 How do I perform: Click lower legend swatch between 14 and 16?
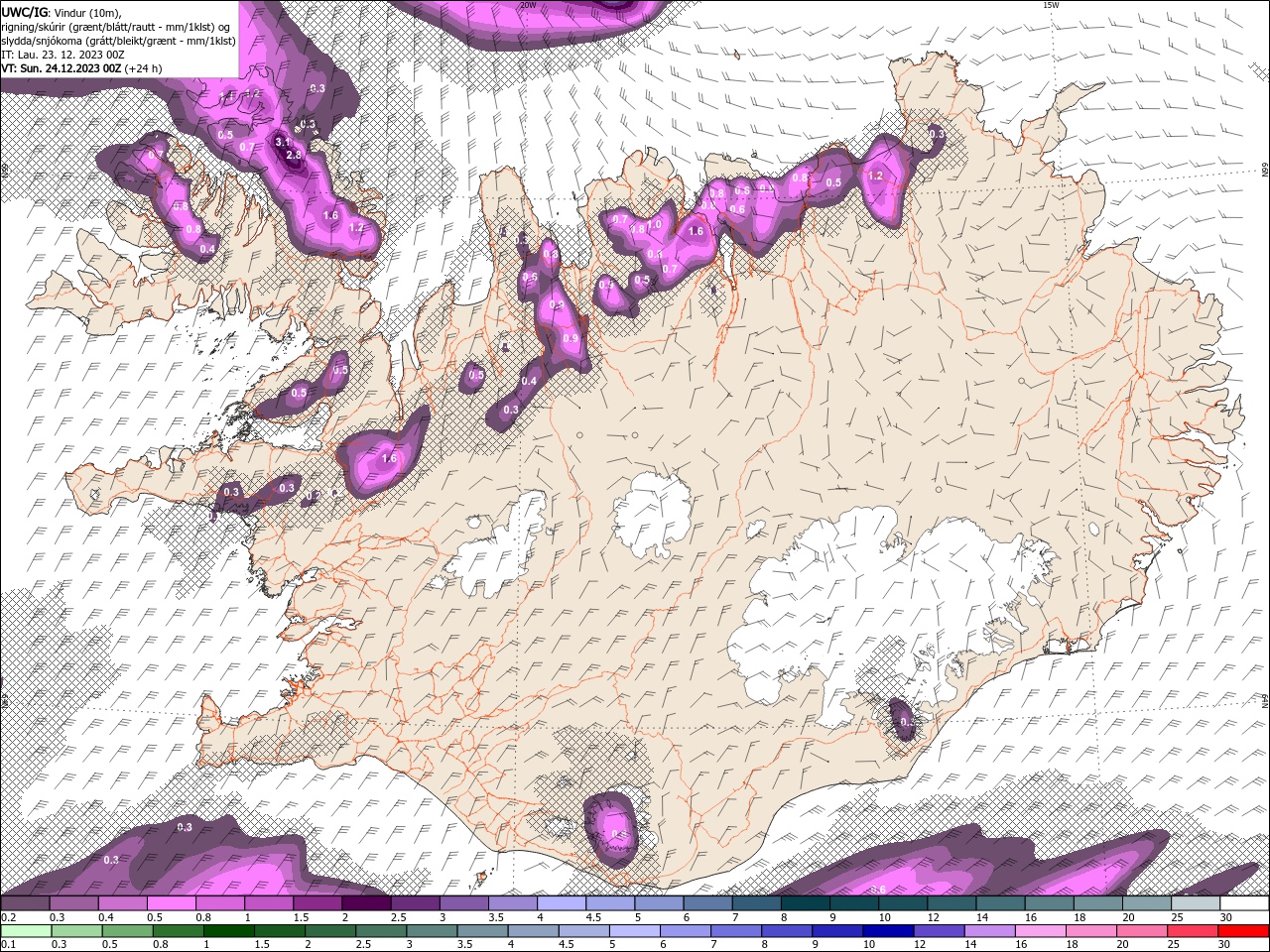[988, 931]
